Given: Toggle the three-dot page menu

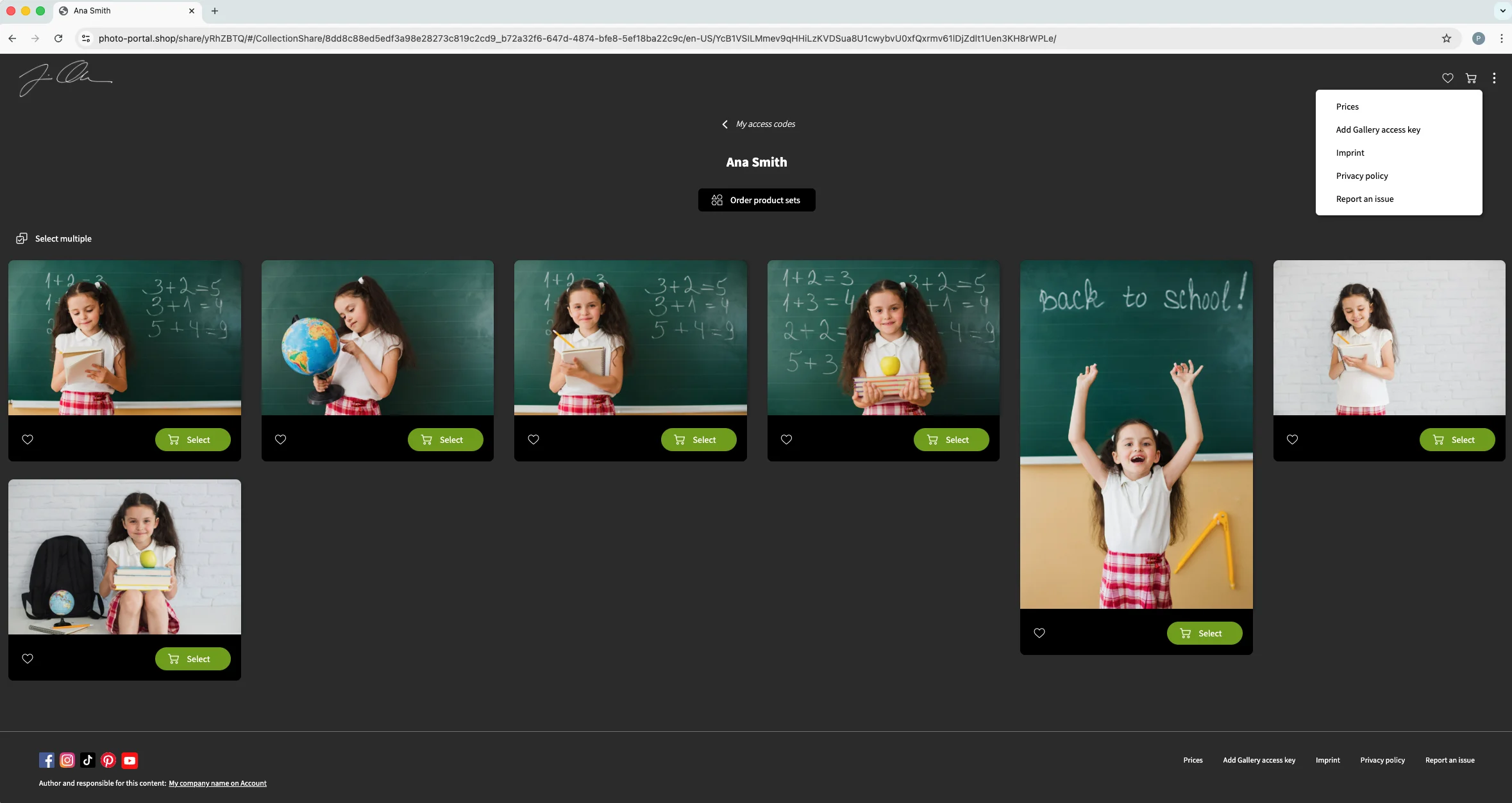Looking at the screenshot, I should [1494, 78].
